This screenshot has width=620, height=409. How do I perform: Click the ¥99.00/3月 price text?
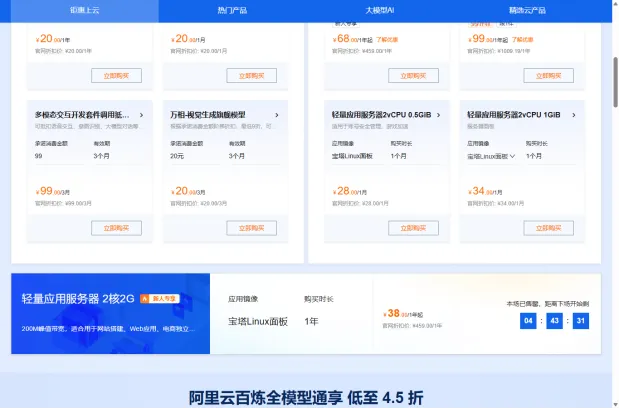pos(53,191)
